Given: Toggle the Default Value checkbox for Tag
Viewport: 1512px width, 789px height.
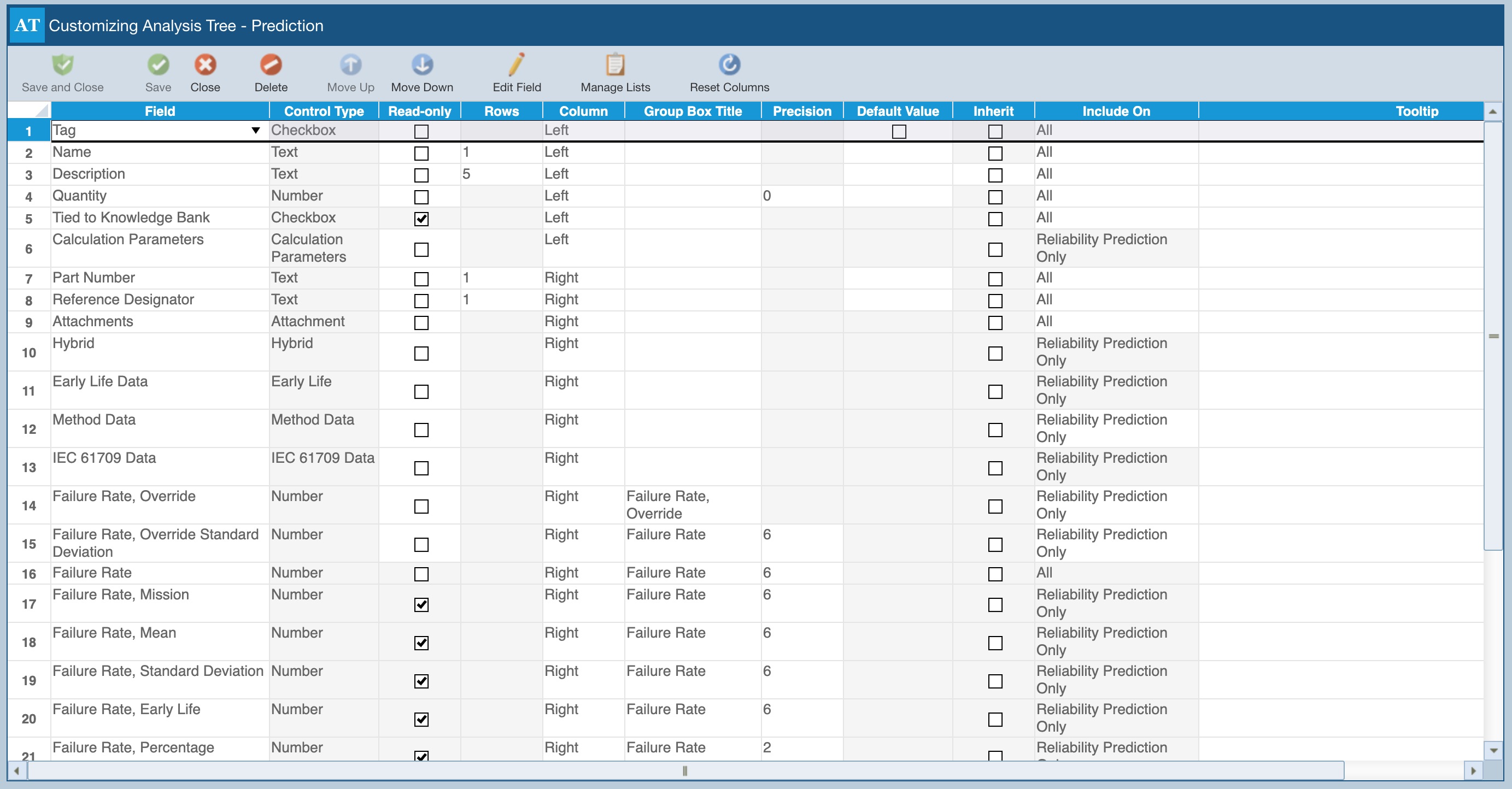Looking at the screenshot, I should (x=899, y=131).
